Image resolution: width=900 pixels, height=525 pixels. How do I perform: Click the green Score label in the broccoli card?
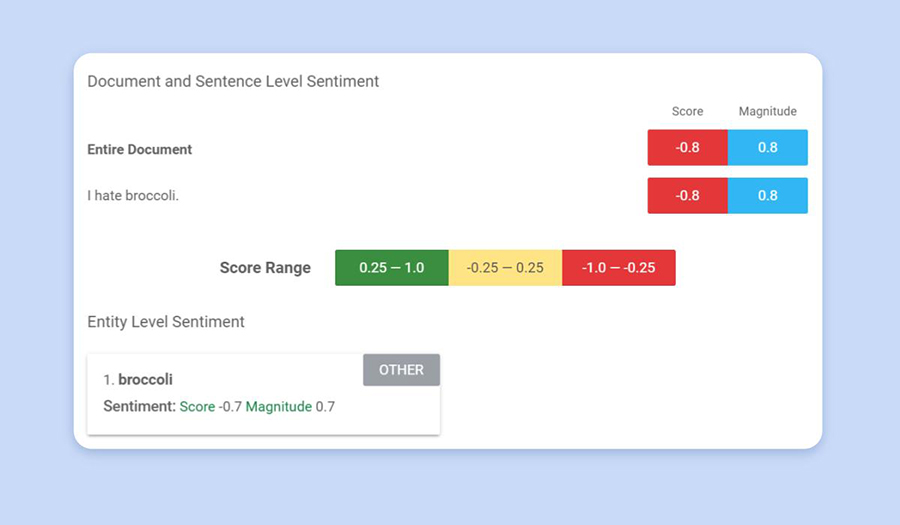pyautogui.click(x=197, y=407)
